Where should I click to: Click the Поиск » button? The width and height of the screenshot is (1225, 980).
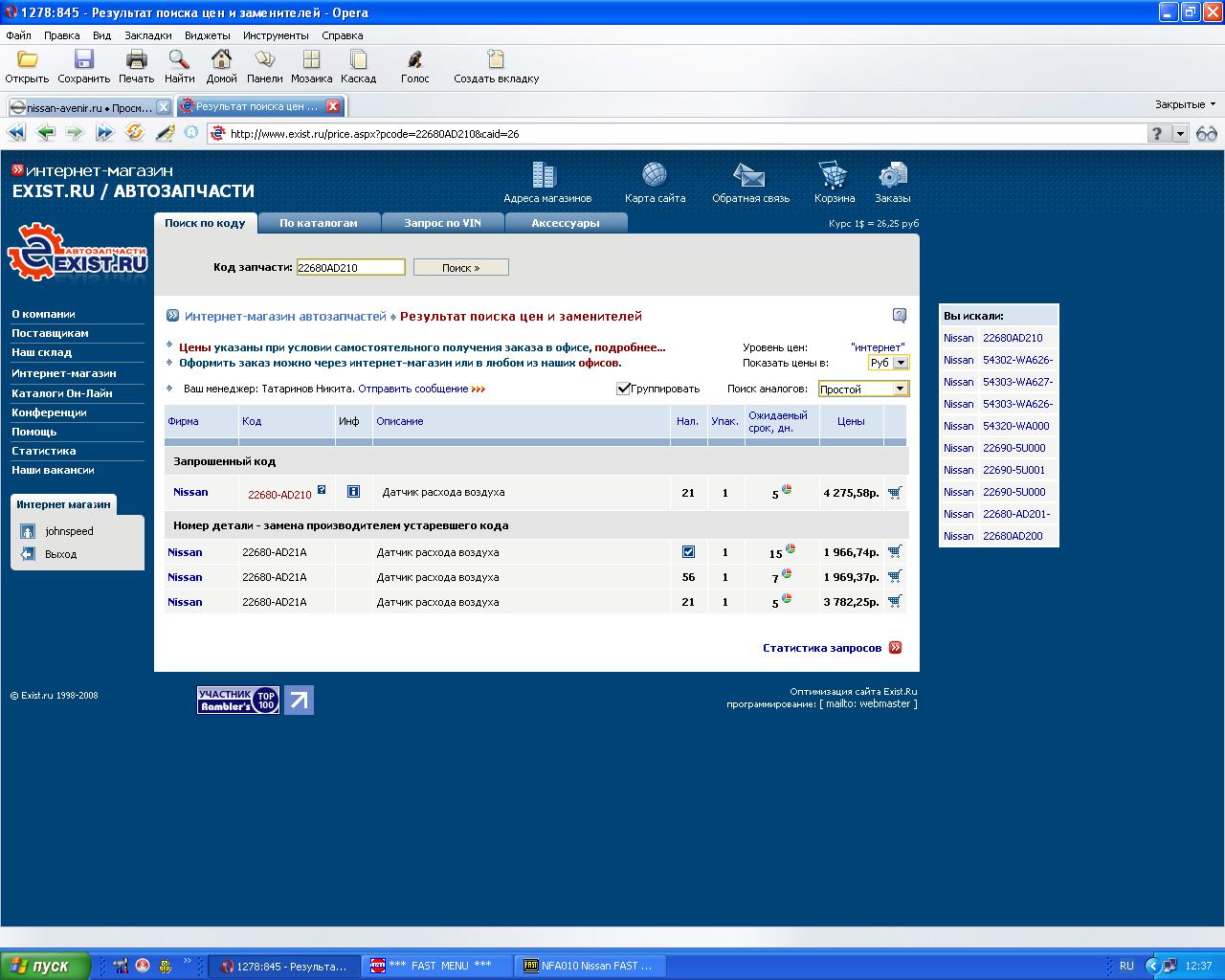(460, 268)
